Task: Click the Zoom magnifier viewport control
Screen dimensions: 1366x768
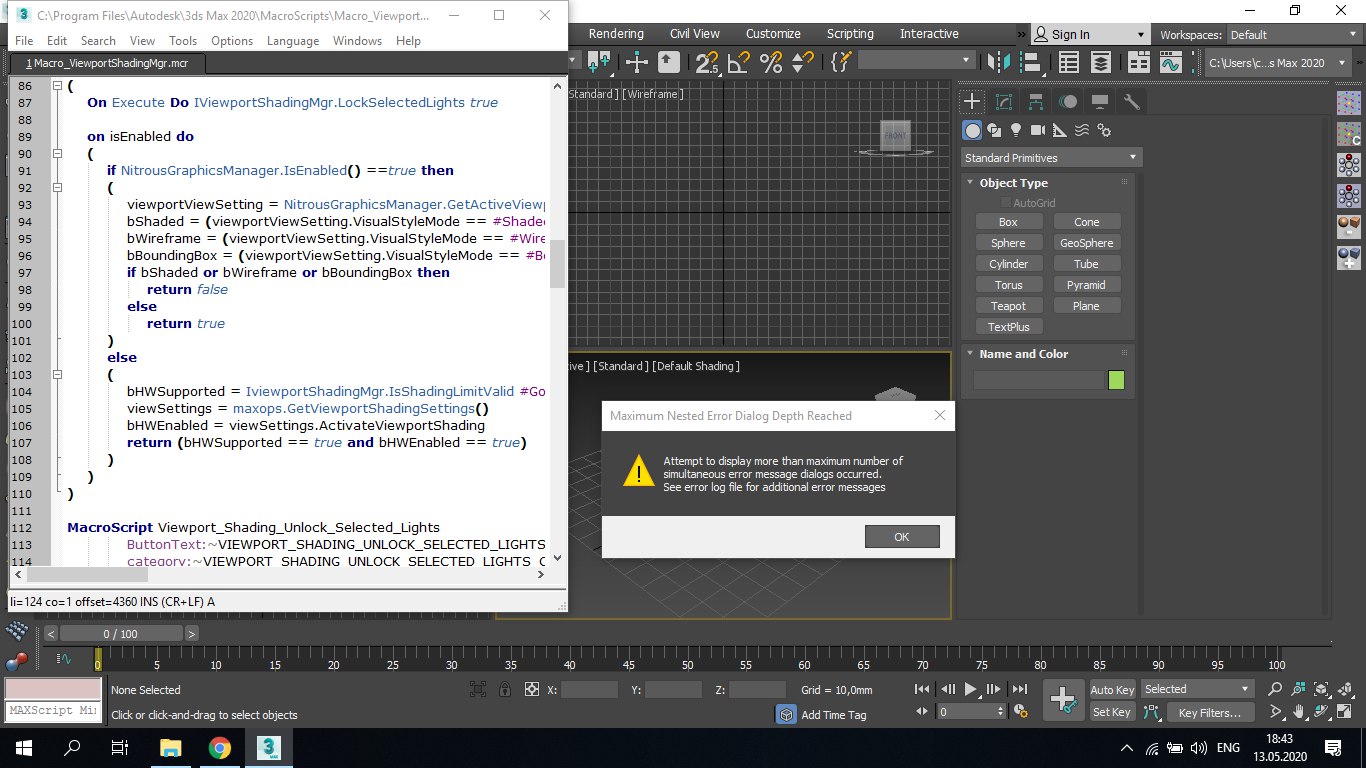Action: tap(1275, 689)
